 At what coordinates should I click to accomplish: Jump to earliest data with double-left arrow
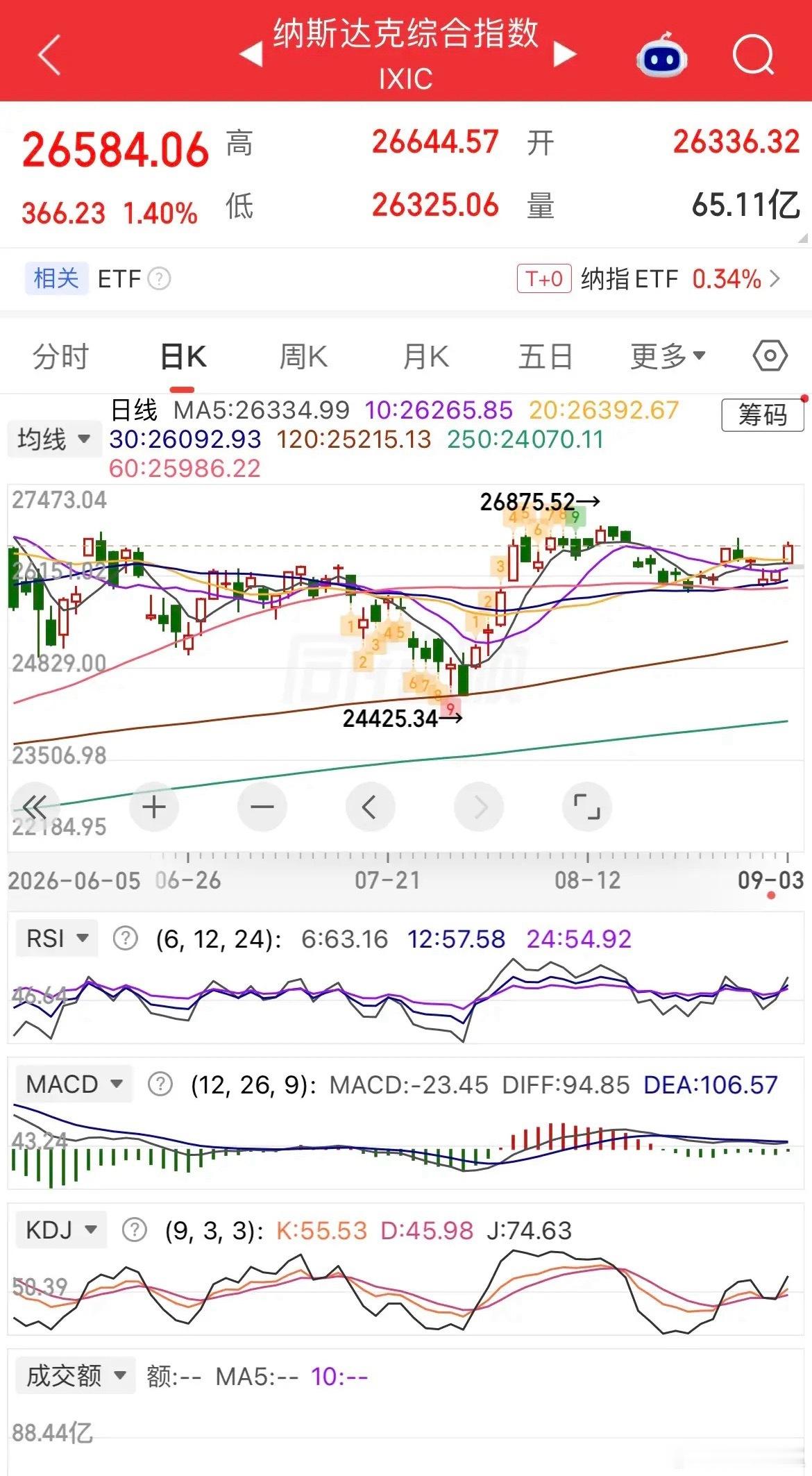coord(35,807)
